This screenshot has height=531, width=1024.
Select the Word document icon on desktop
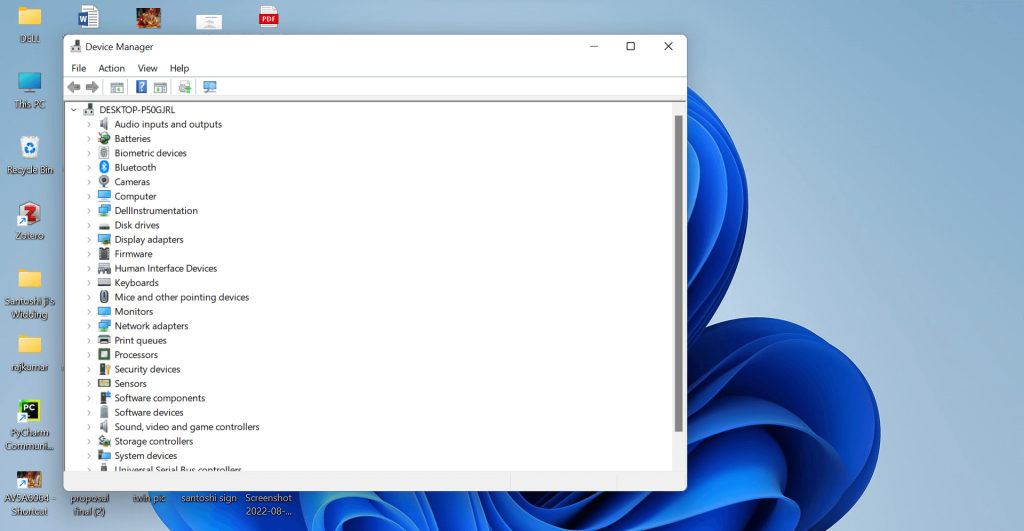click(x=88, y=18)
